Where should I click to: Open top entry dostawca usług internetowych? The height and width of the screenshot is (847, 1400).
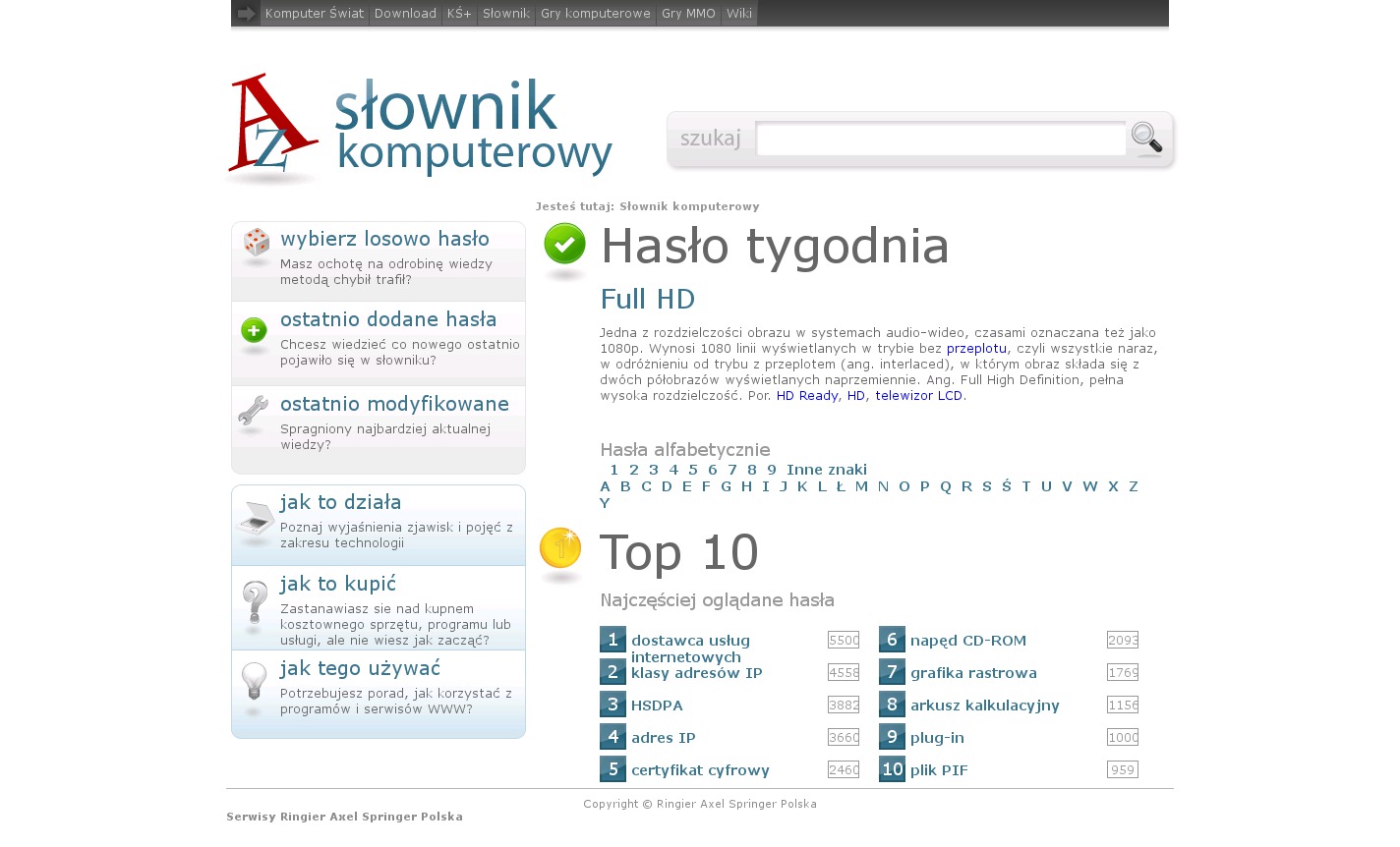tap(690, 649)
